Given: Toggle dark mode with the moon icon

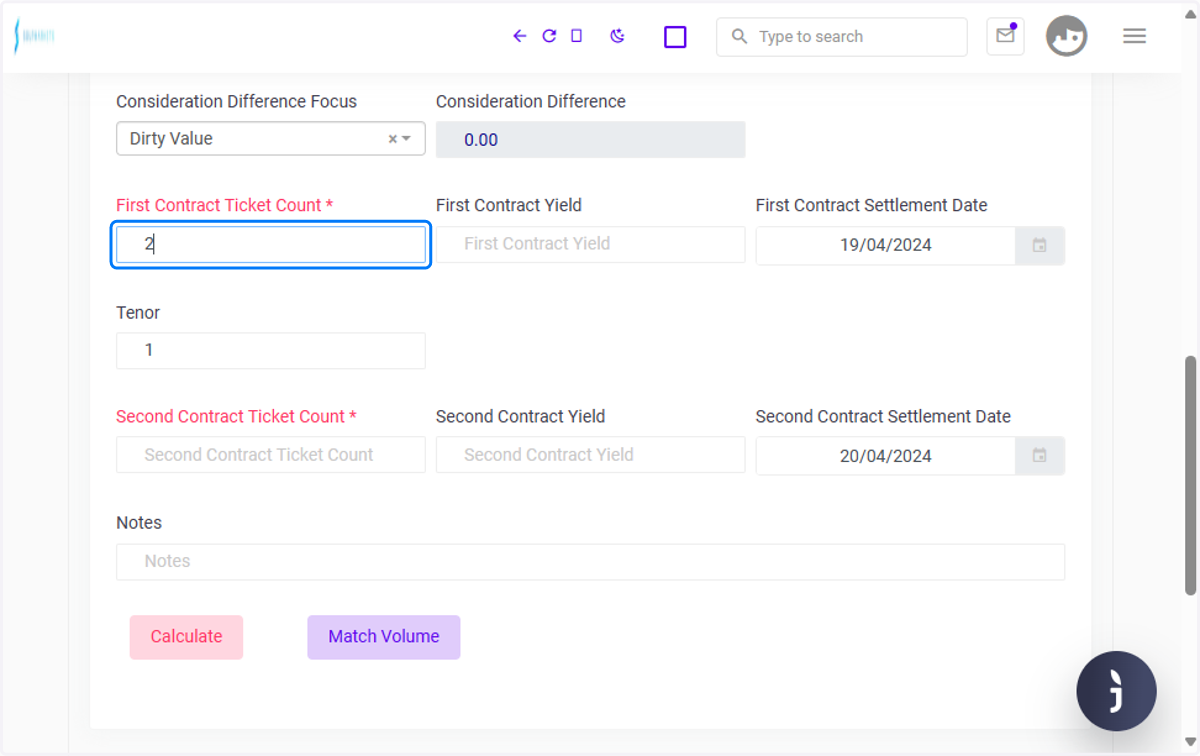Looking at the screenshot, I should [x=617, y=36].
